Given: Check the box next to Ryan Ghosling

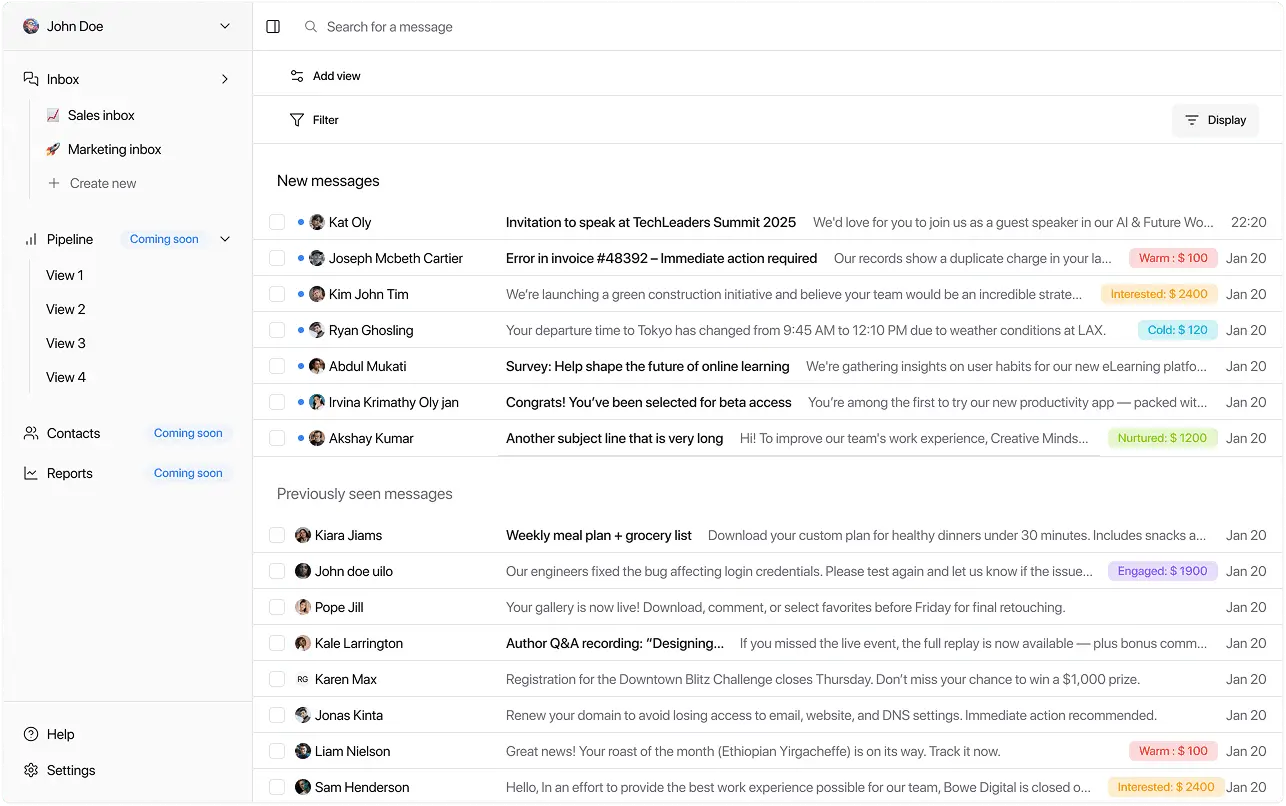Looking at the screenshot, I should click(x=277, y=330).
